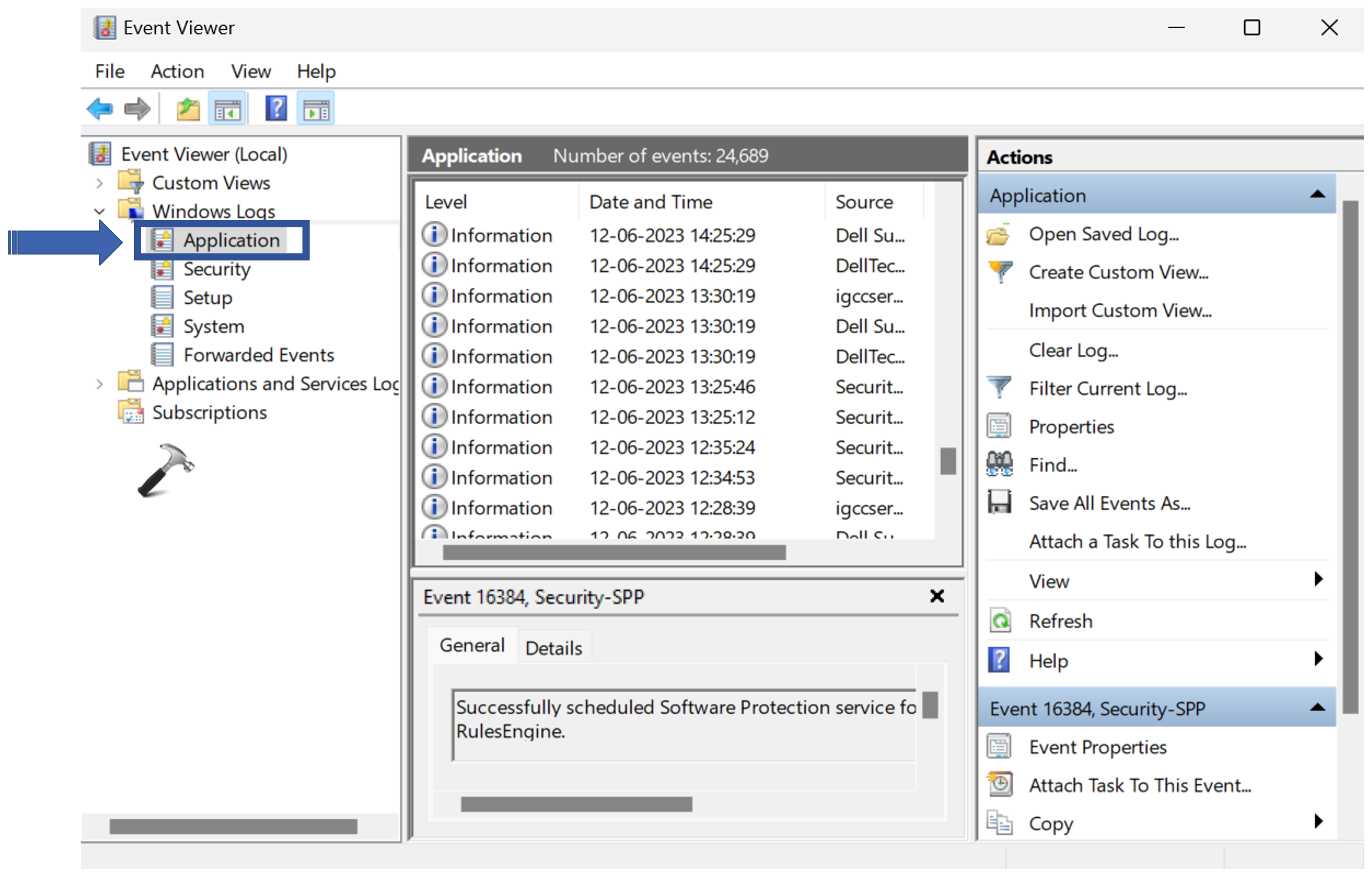The width and height of the screenshot is (1372, 877).
Task: Select the Security log in tree
Action: [217, 269]
